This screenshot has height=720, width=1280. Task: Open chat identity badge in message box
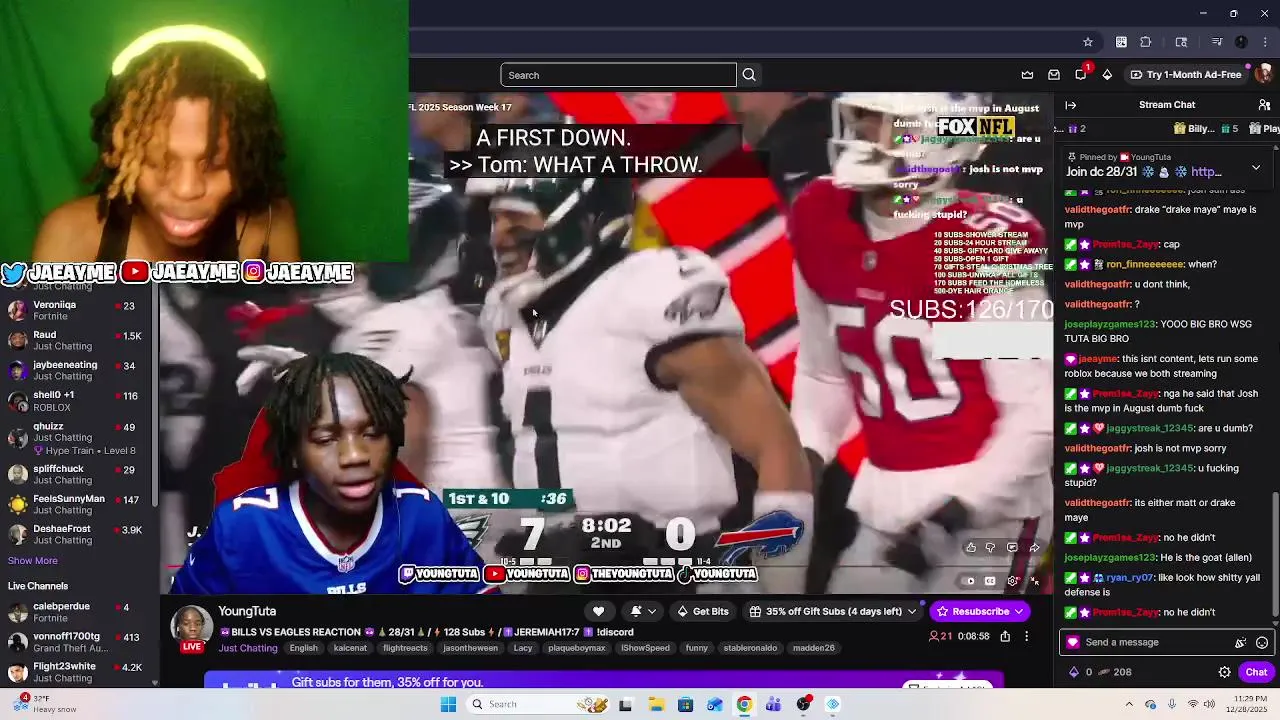pos(1073,643)
